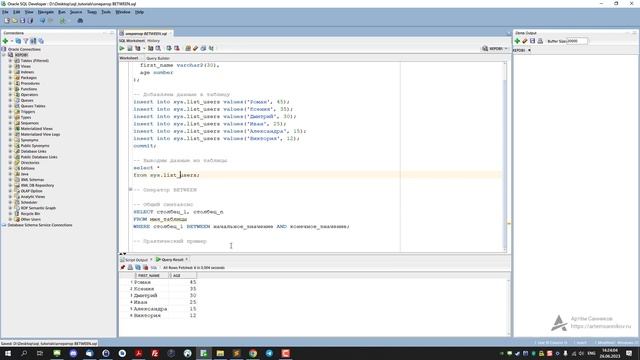Expand the Tables (Filtered) tree node
Screen dimensions: 640x360
(x=10, y=60)
